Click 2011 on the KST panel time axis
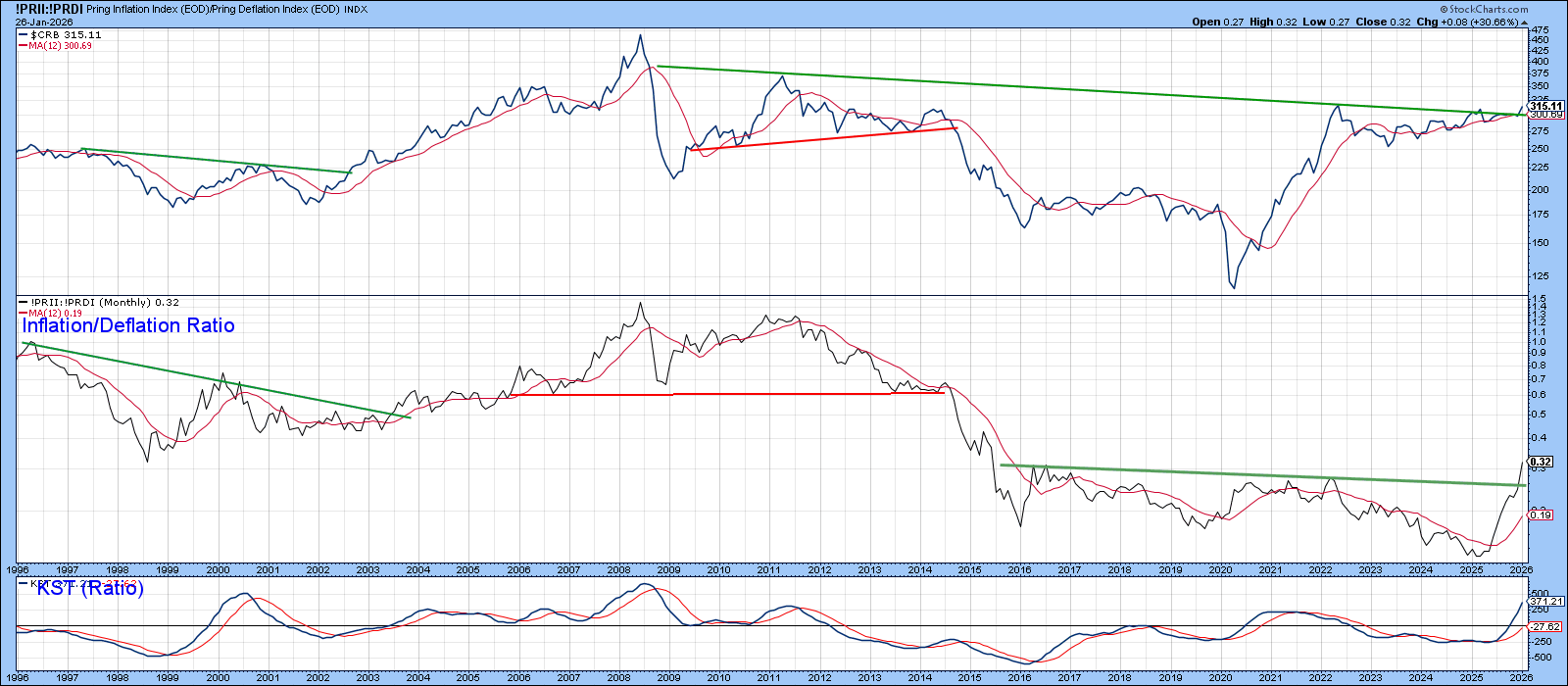 click(768, 678)
